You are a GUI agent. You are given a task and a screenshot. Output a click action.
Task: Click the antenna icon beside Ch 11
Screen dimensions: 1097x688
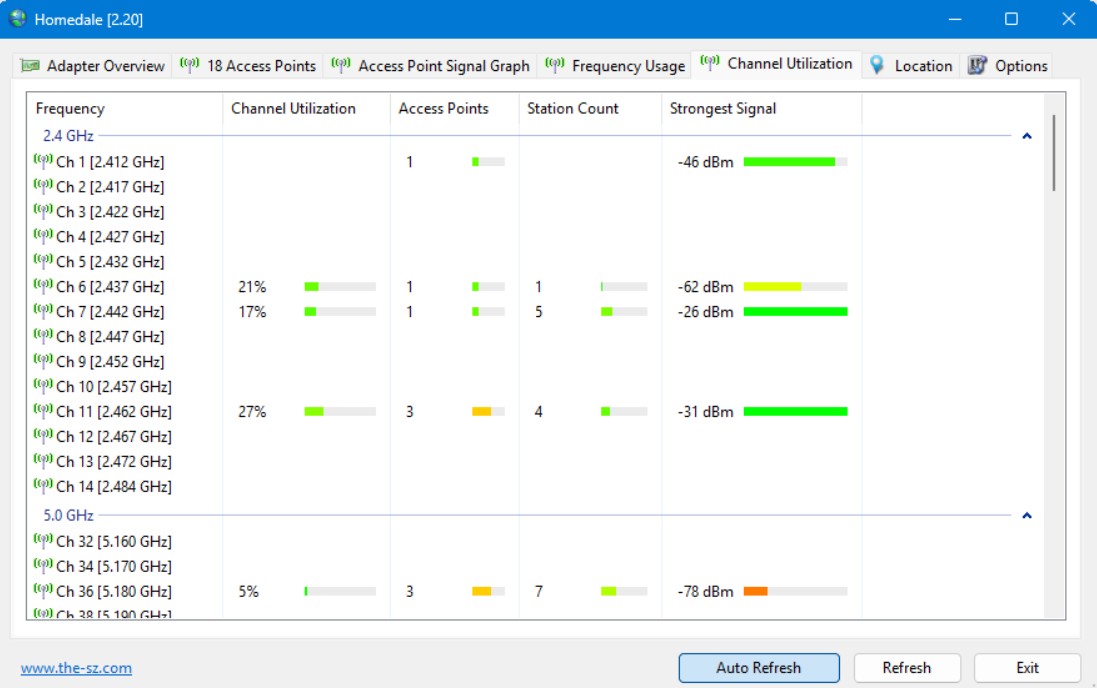tap(43, 411)
